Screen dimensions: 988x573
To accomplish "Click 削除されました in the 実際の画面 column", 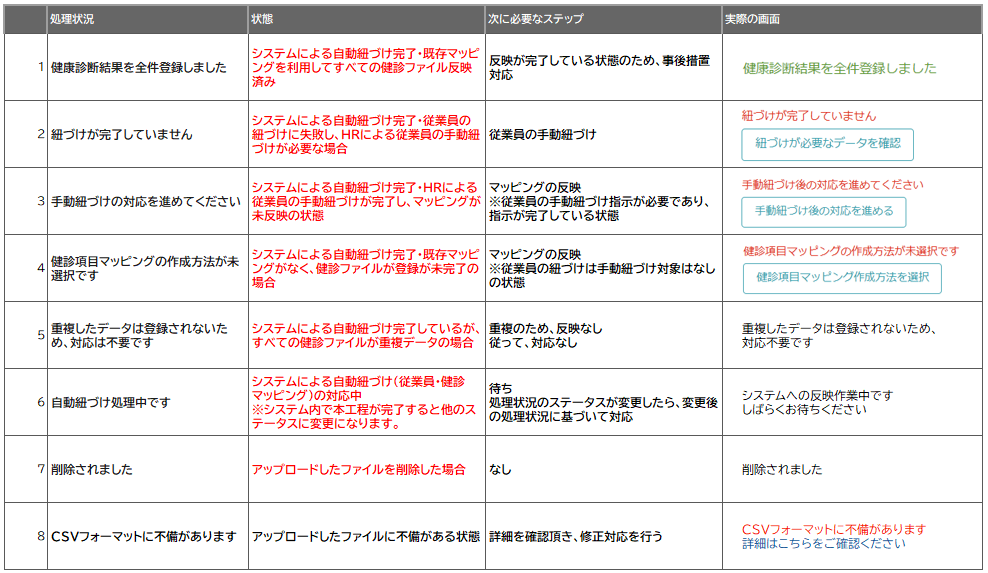I will (x=782, y=470).
